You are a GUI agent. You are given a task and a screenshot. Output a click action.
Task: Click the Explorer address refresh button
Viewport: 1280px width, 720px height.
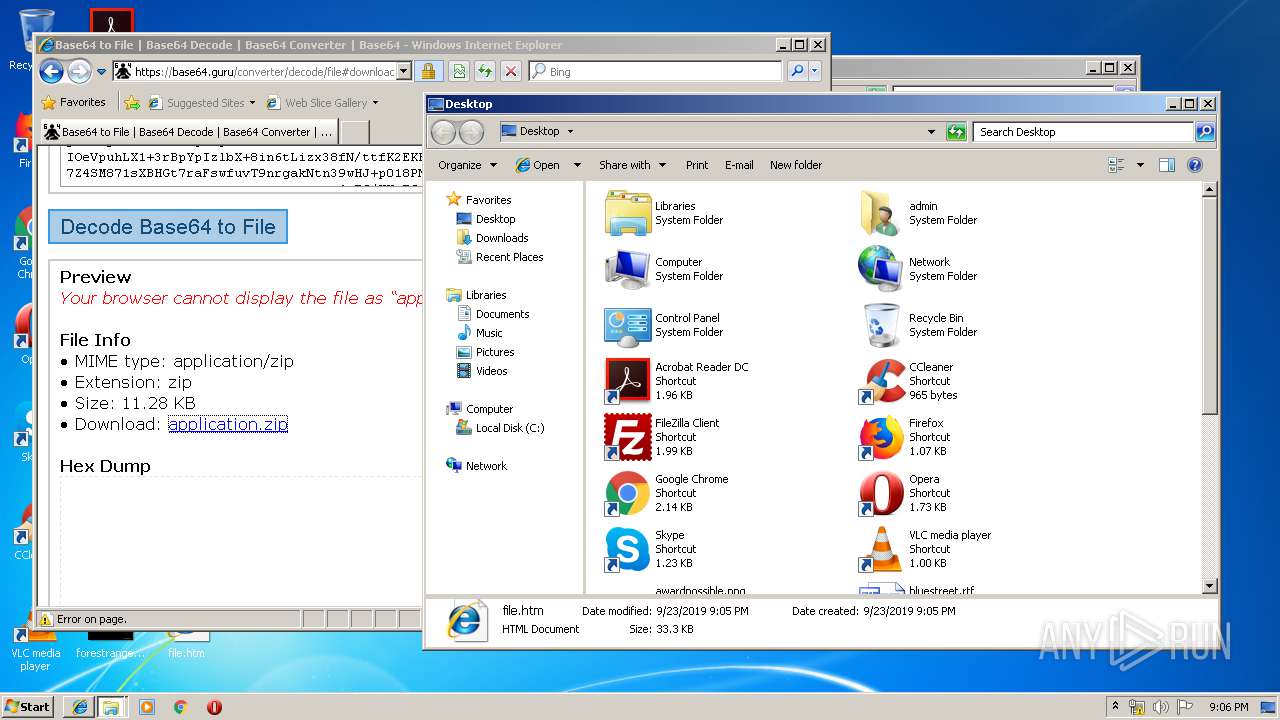(956, 132)
